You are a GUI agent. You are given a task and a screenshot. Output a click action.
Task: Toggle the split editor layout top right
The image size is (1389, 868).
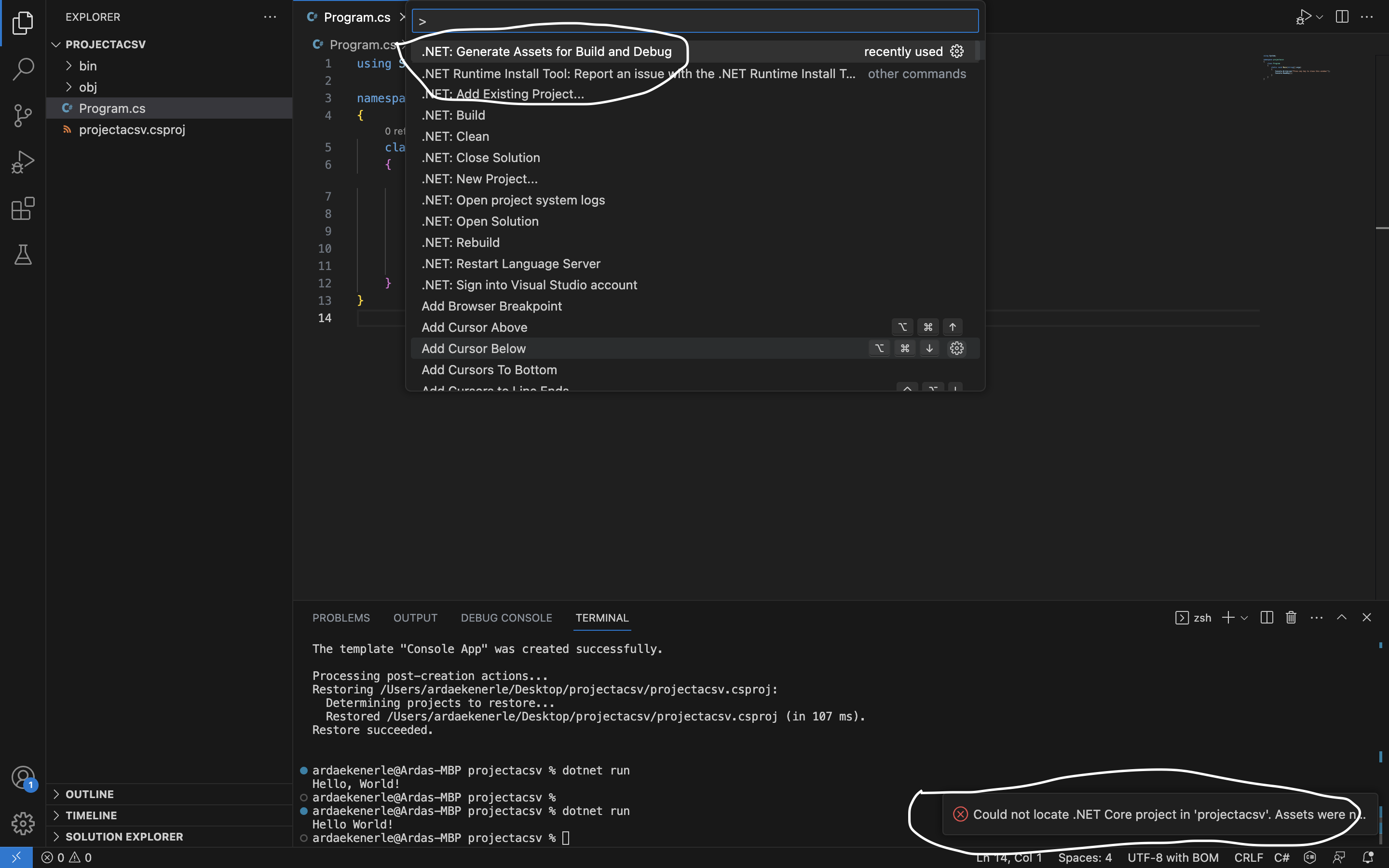point(1342,17)
